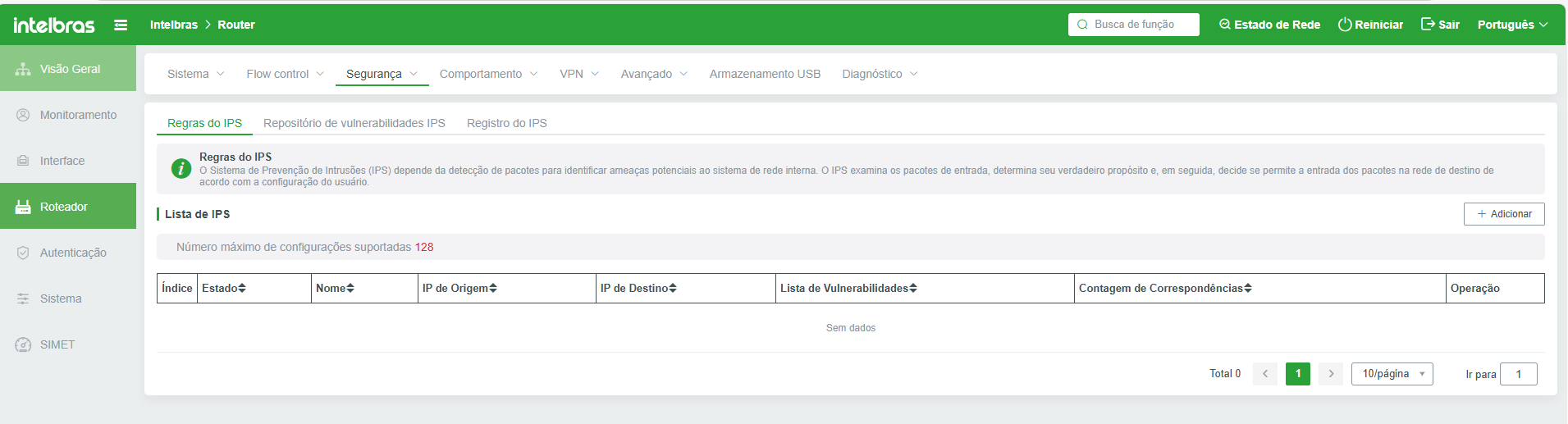The height and width of the screenshot is (424, 1568).
Task: Sort the list by Nome column
Action: (x=350, y=289)
